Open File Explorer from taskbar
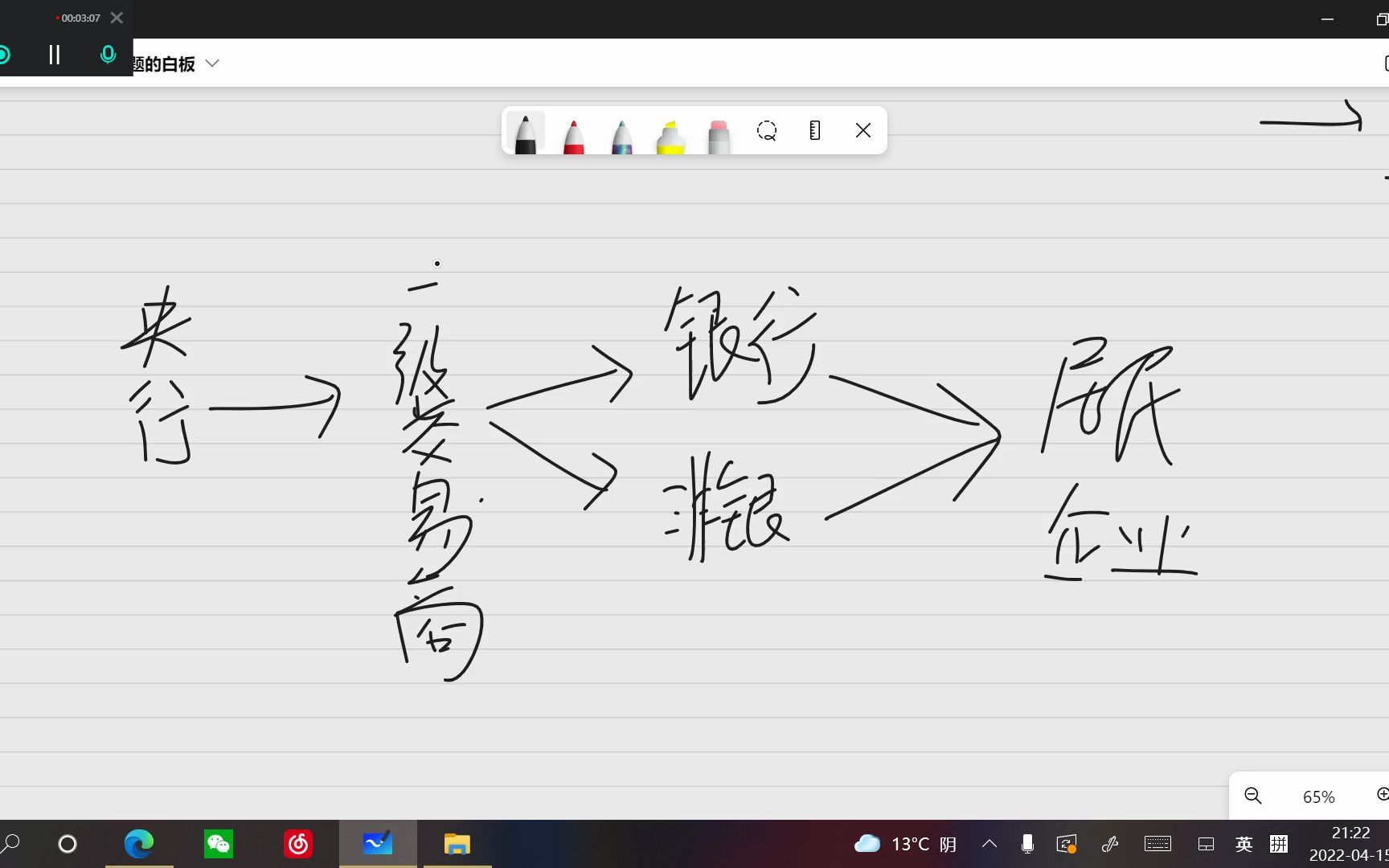Image resolution: width=1389 pixels, height=868 pixels. click(x=457, y=844)
